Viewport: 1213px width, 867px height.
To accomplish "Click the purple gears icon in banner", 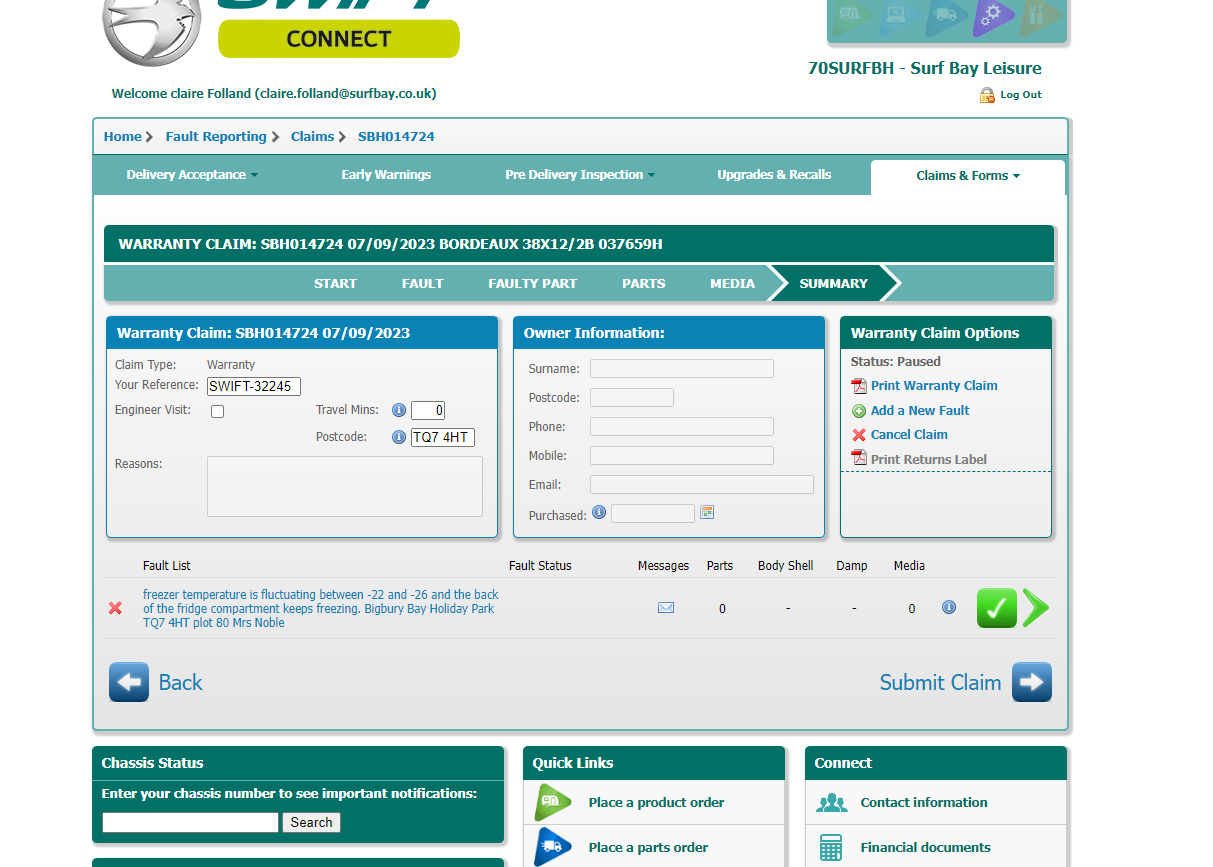I will [992, 15].
